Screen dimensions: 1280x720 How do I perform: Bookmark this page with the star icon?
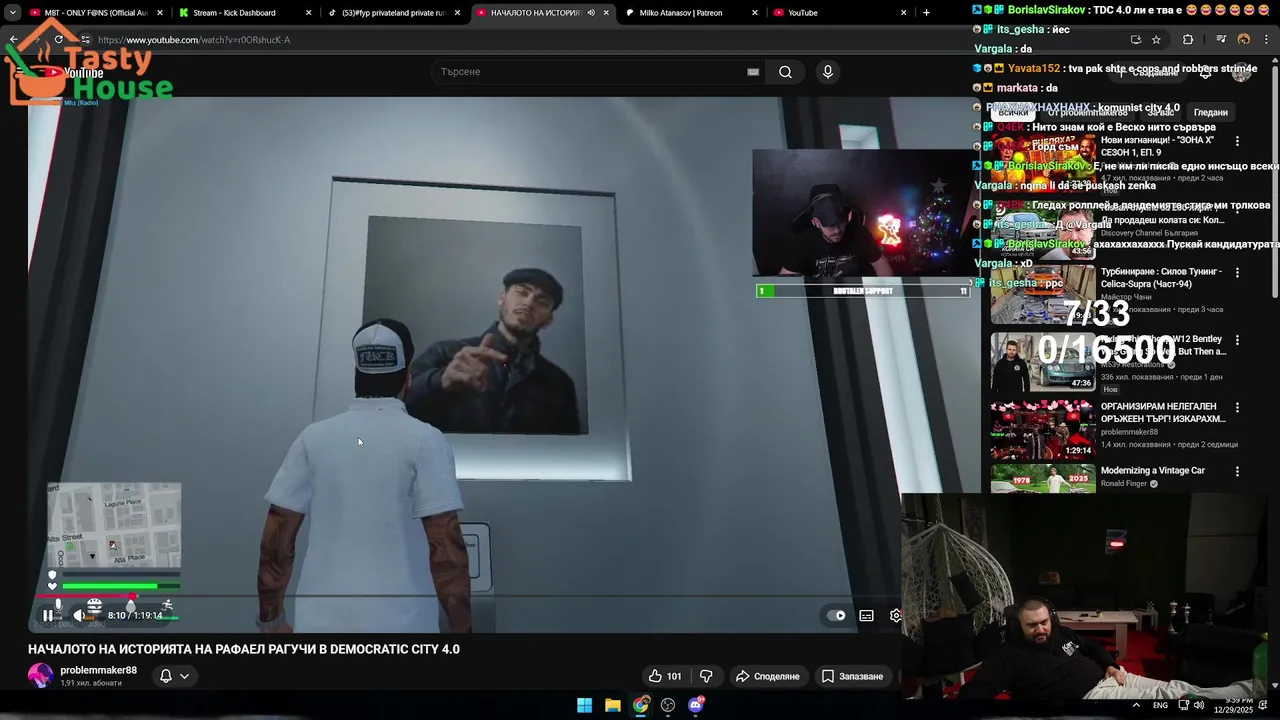1156,40
